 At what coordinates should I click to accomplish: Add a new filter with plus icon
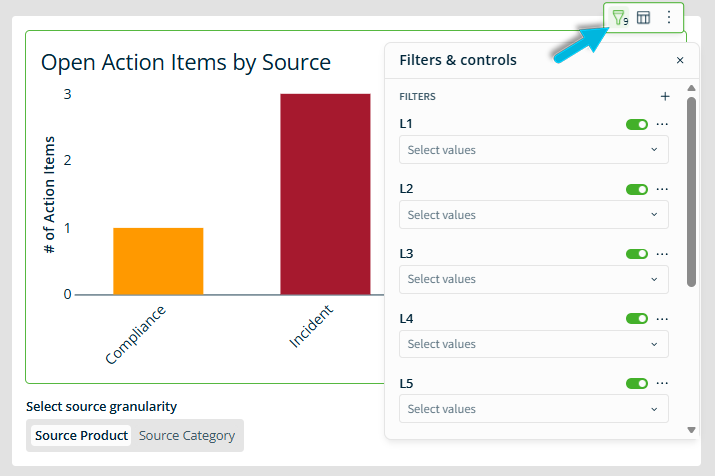click(665, 97)
